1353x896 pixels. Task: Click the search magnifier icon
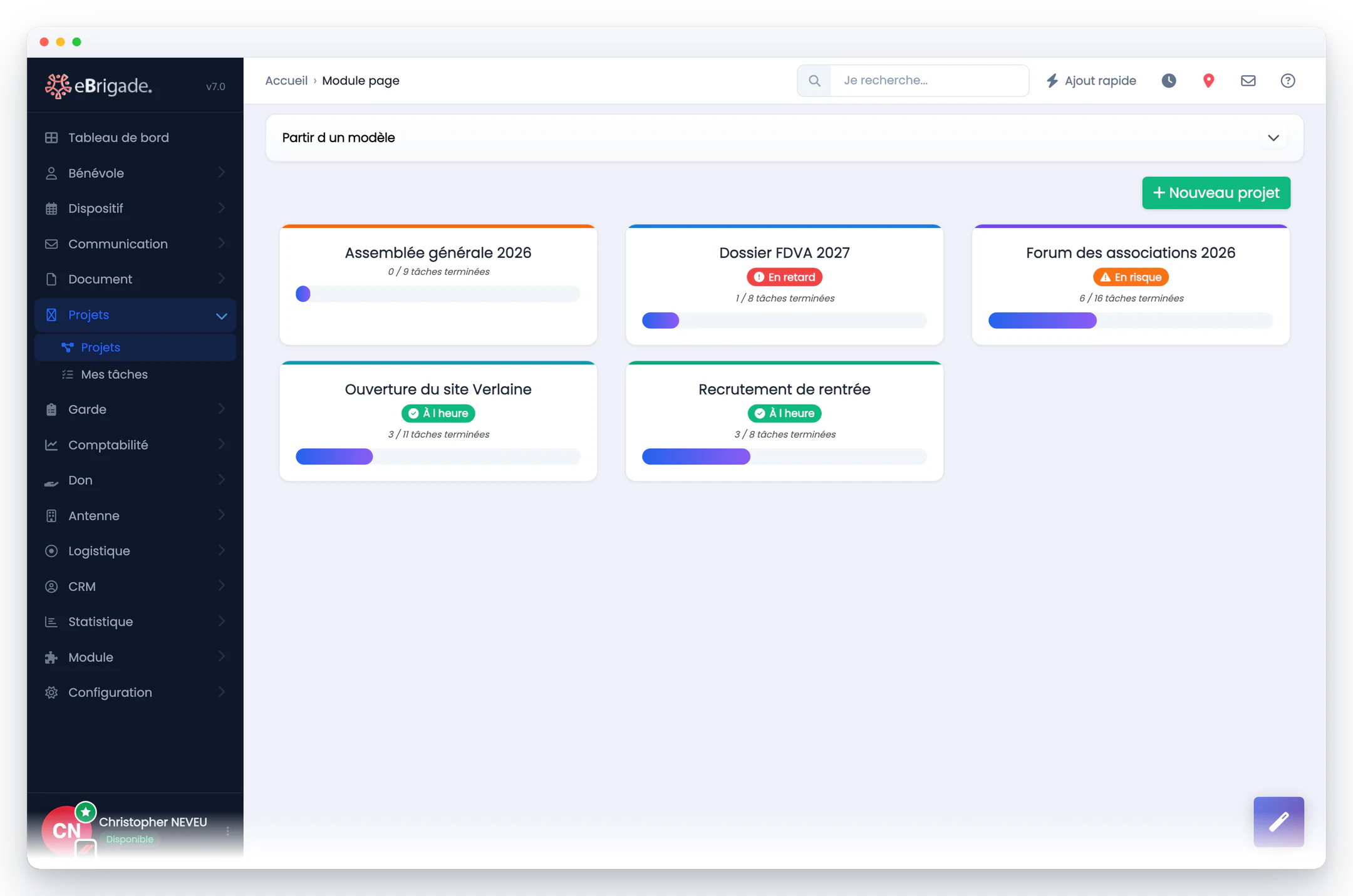814,81
